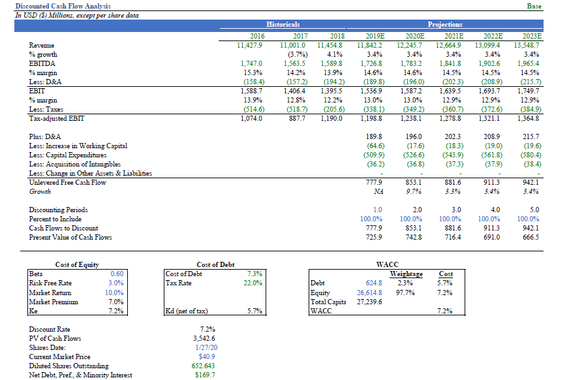Image resolution: width=569 pixels, height=380 pixels.
Task: Click Current Market Price $40.9
Action: tap(207, 356)
